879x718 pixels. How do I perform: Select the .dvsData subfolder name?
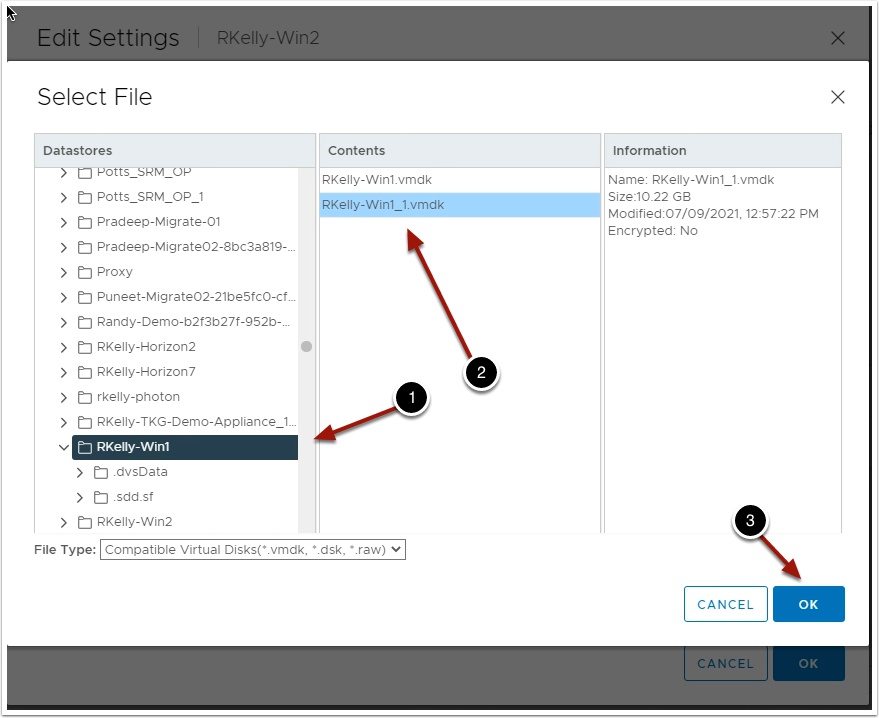[140, 472]
